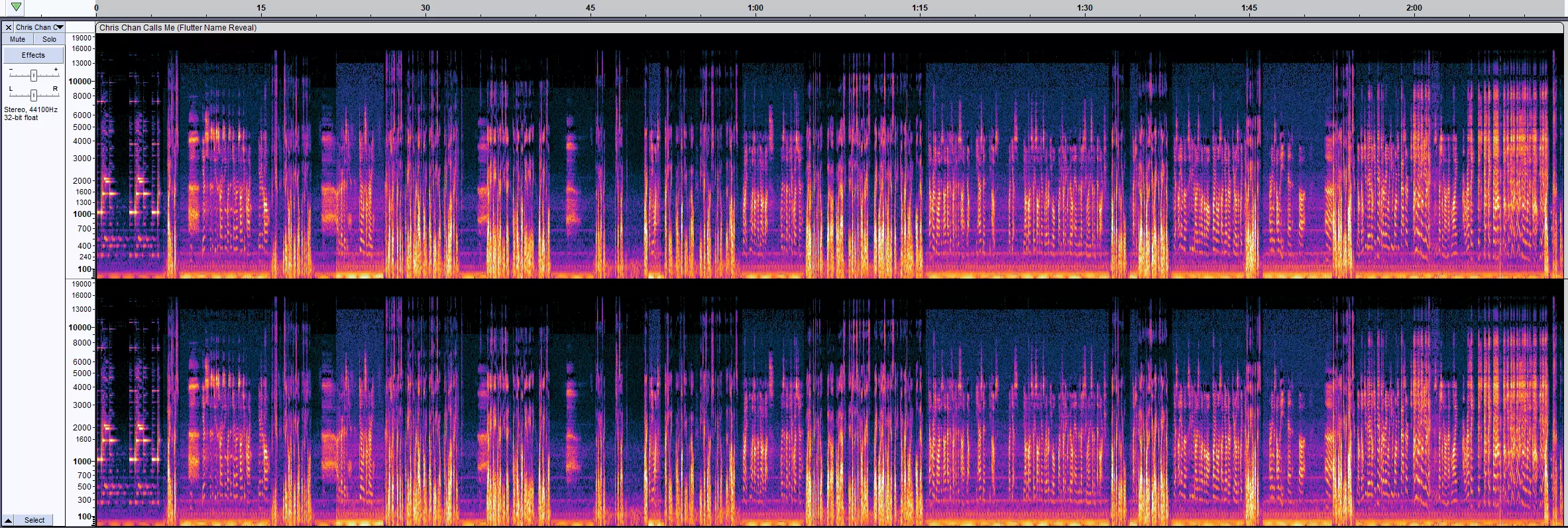Solo the Chris Chan track
1568x528 pixels.
[49, 39]
